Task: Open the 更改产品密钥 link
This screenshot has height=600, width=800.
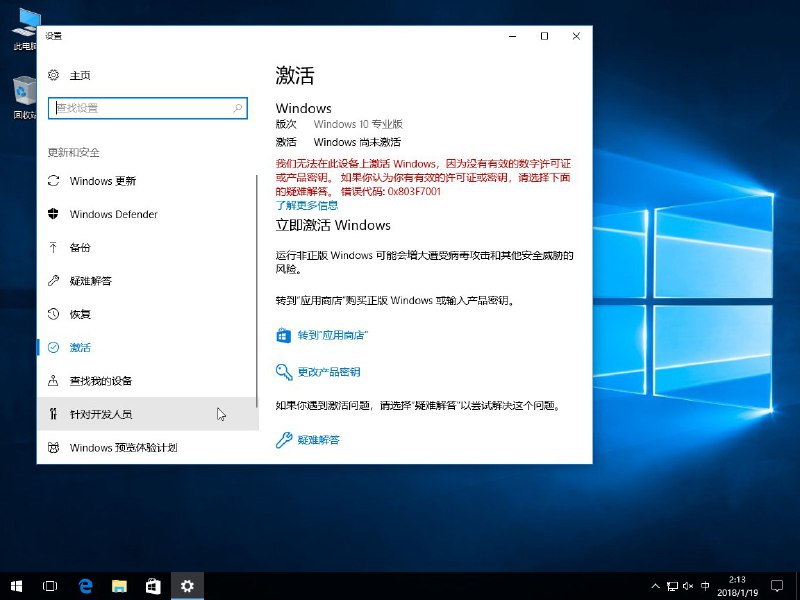Action: click(x=329, y=372)
